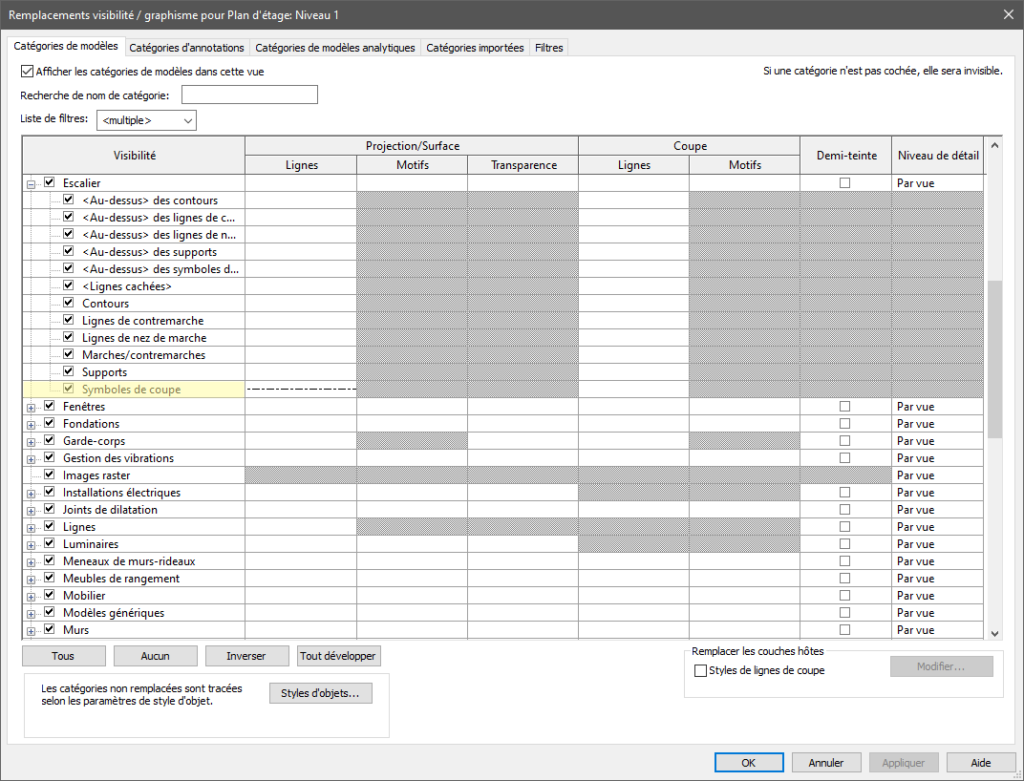Click Par vue detail level for Escalier
This screenshot has width=1024, height=781.
pyautogui.click(x=937, y=183)
